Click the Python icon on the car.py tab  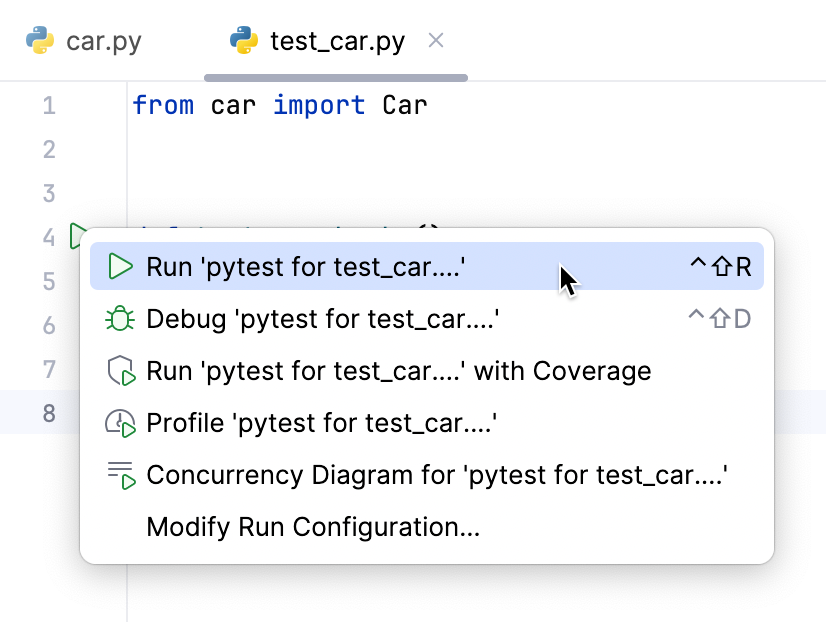(41, 42)
